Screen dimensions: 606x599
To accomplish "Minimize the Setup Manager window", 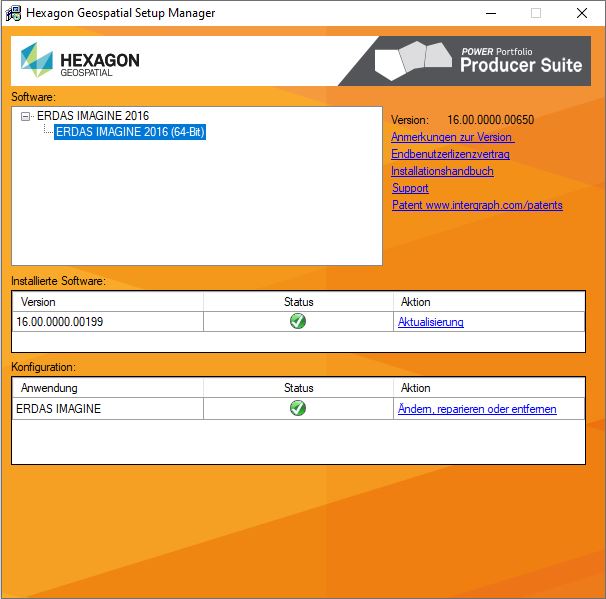I will coord(489,14).
